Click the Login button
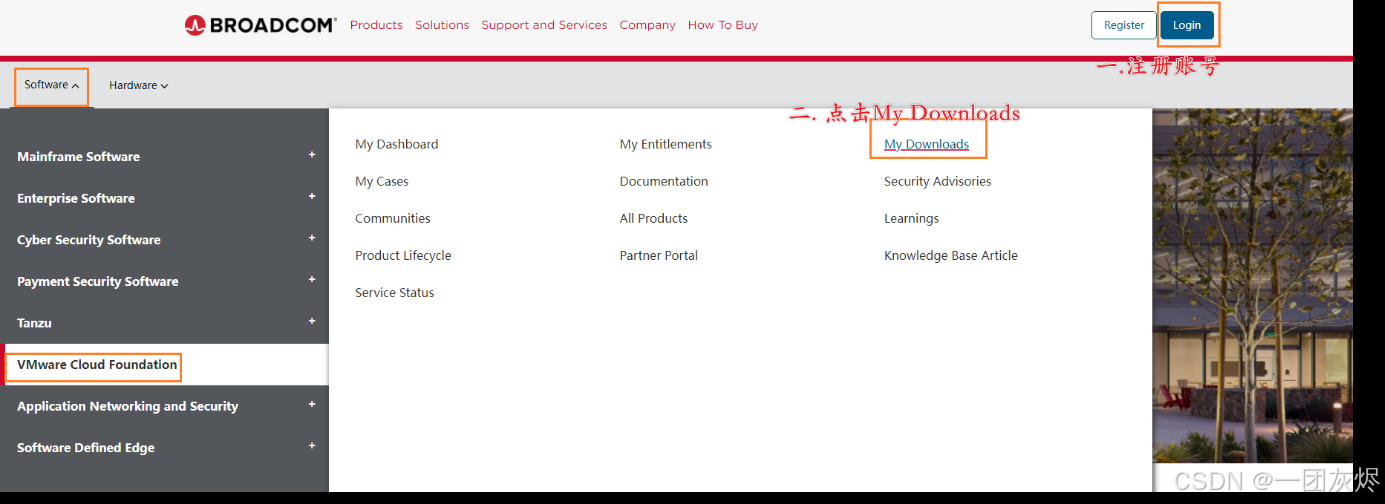The image size is (1385, 504). (x=1187, y=25)
